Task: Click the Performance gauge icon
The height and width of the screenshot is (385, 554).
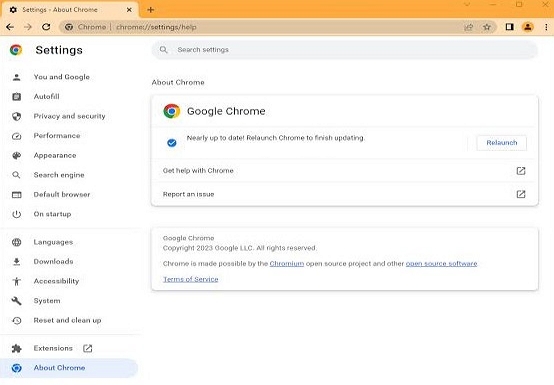Action: pos(17,136)
